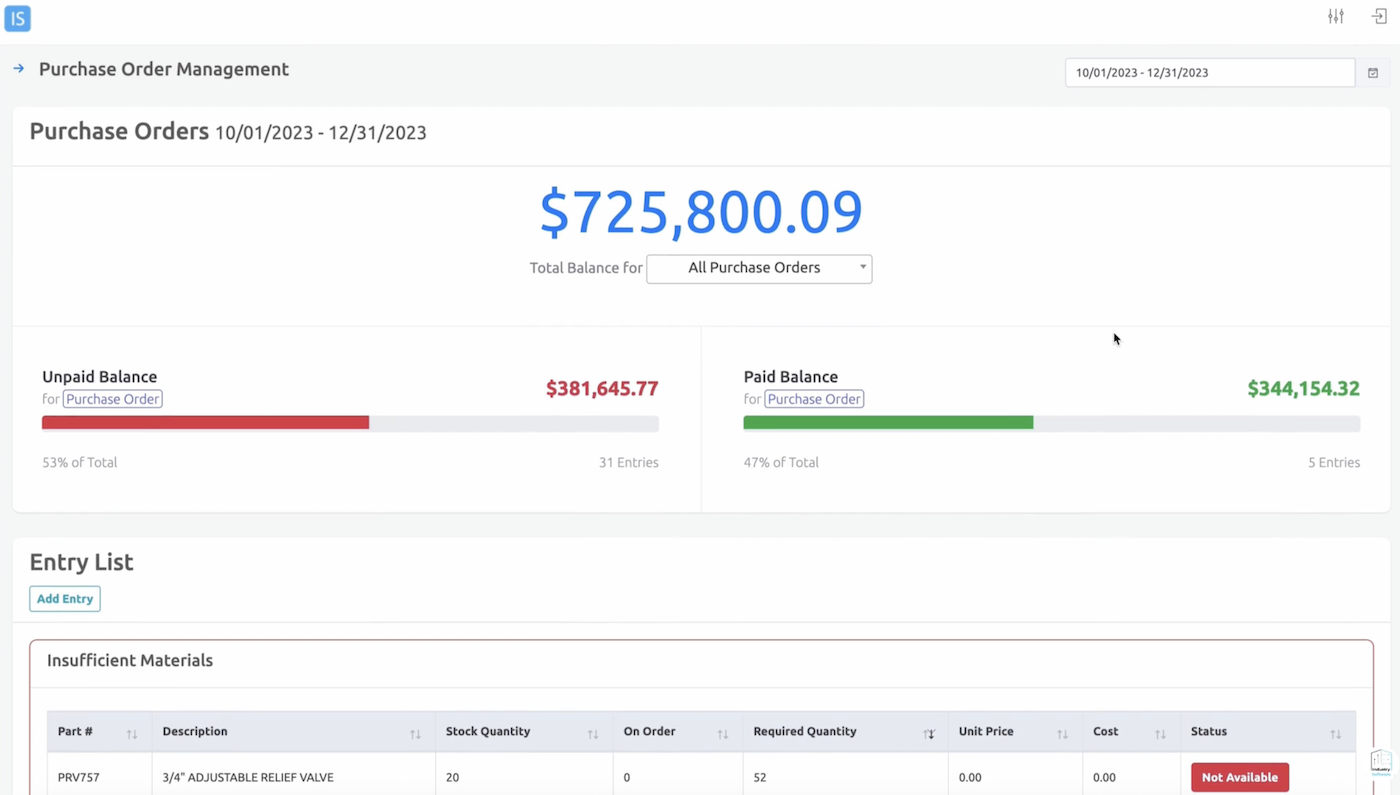Click the sort icon on the Status column
The image size is (1400, 795).
(x=1336, y=732)
